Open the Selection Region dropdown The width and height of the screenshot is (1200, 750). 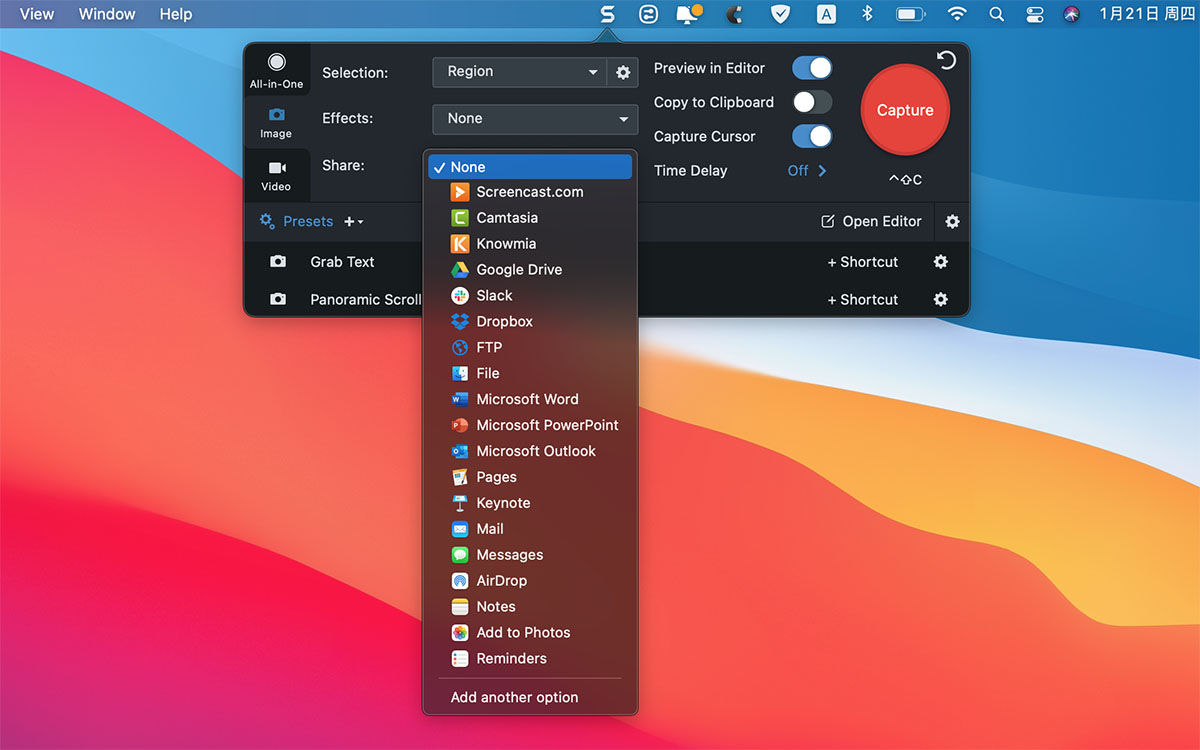[x=520, y=72]
